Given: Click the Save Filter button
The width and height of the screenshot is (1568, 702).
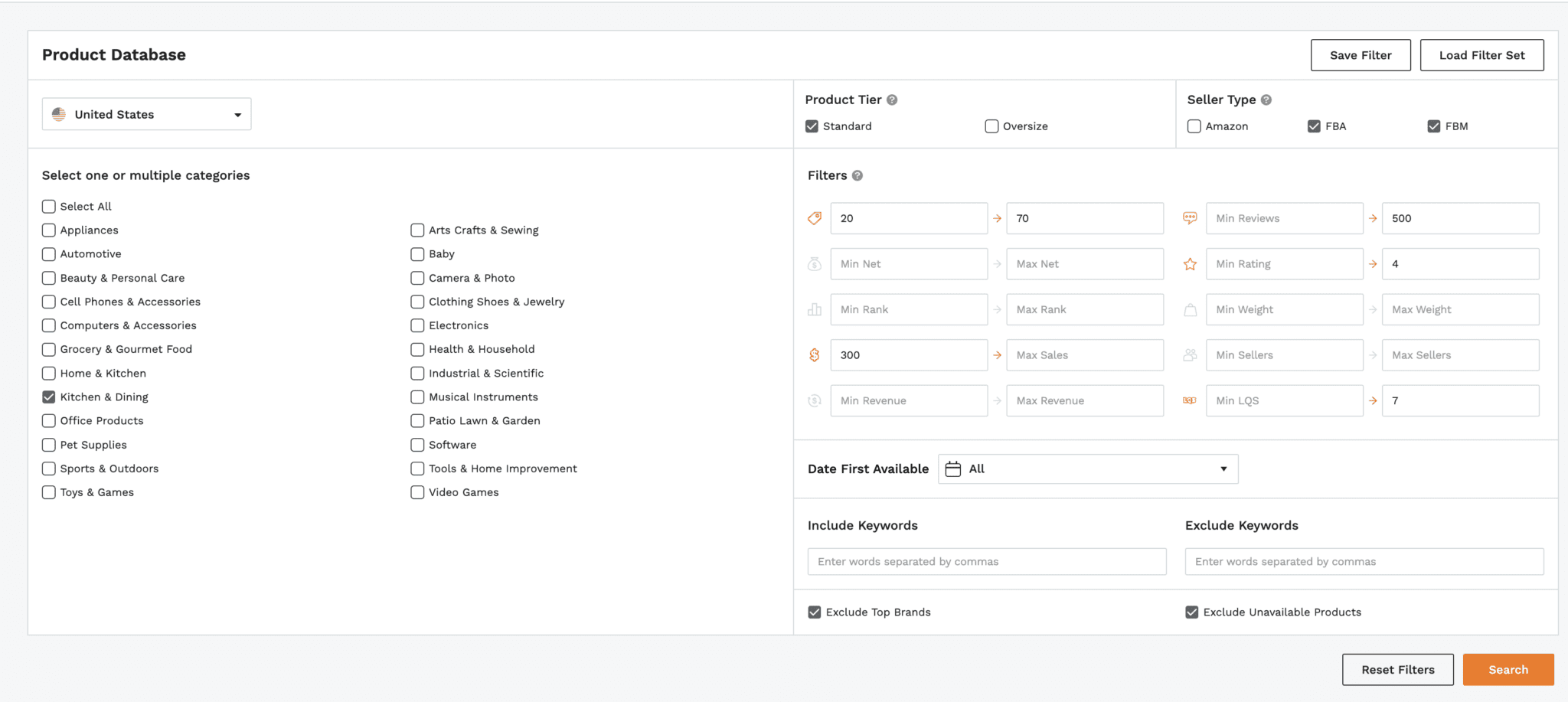Looking at the screenshot, I should (x=1361, y=54).
